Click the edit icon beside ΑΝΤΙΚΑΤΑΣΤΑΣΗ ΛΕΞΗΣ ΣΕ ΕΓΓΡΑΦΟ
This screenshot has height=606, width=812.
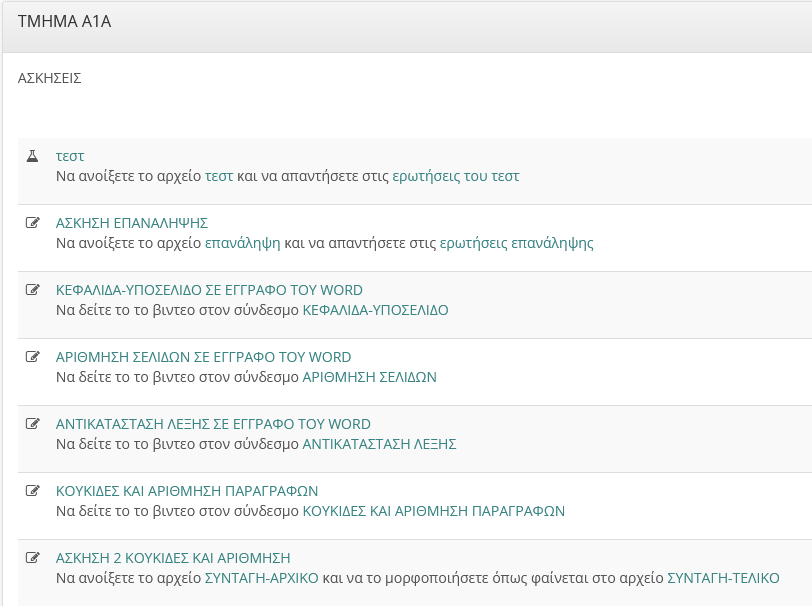[x=32, y=424]
